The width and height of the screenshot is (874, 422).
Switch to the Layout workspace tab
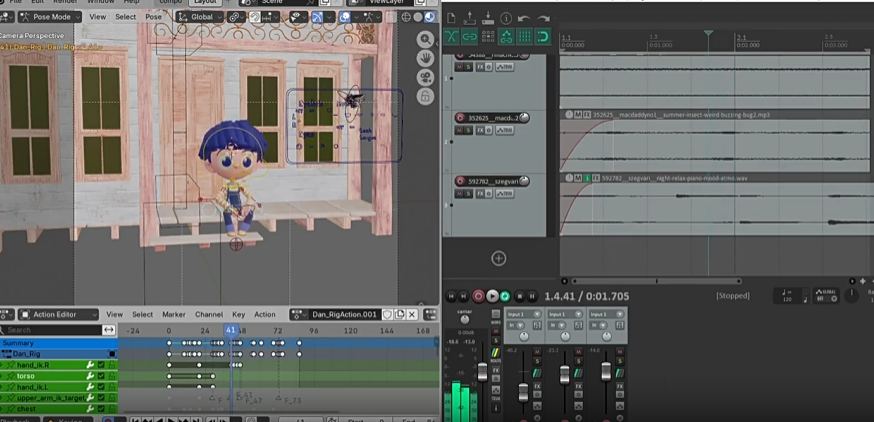[205, 3]
